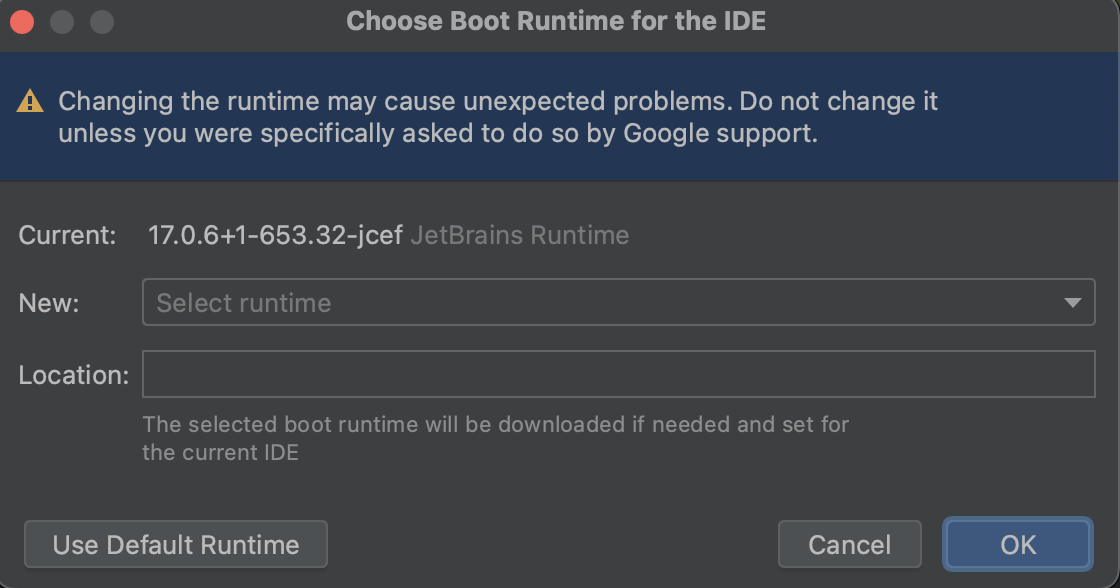This screenshot has height=588, width=1120.
Task: Click the Choose Boot Runtime title bar
Action: click(556, 20)
